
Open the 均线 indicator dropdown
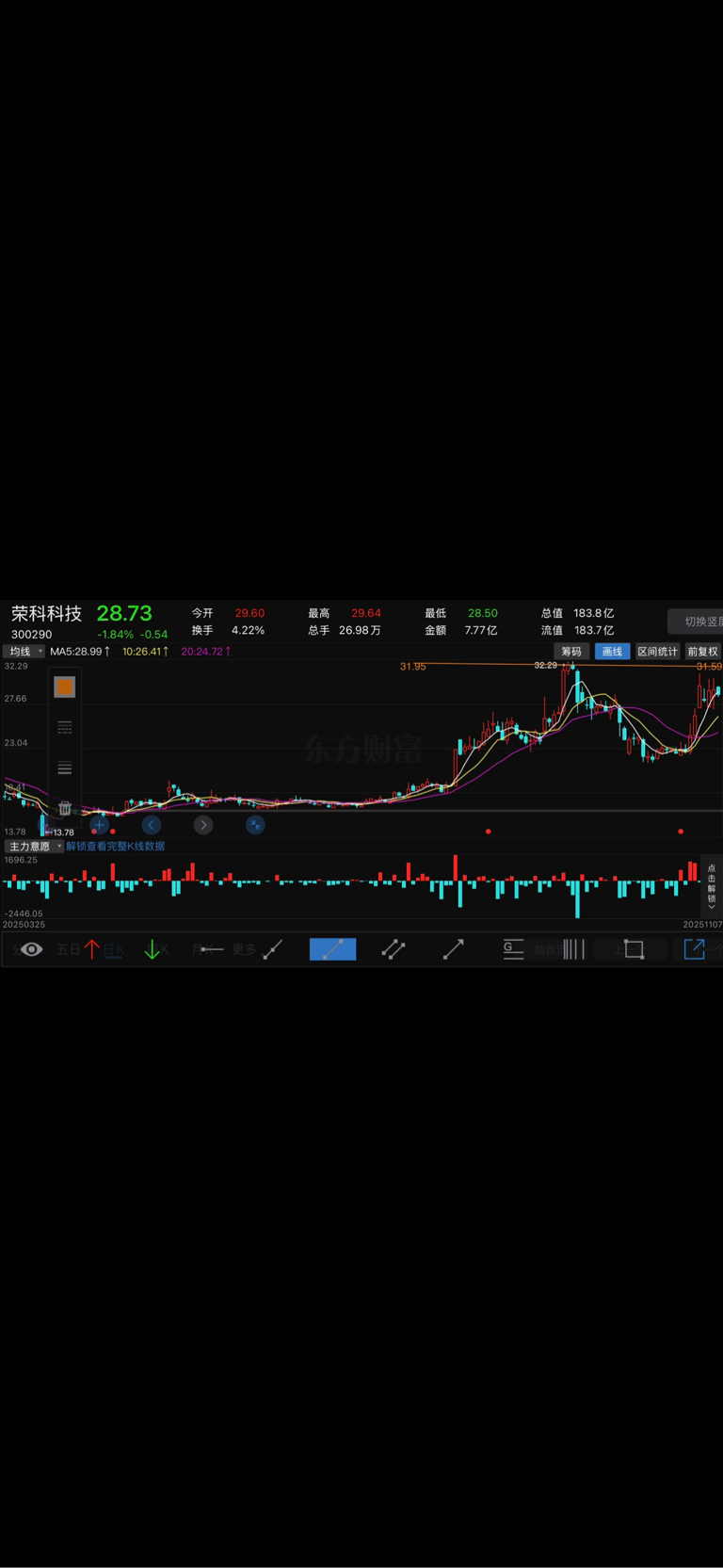click(x=24, y=652)
